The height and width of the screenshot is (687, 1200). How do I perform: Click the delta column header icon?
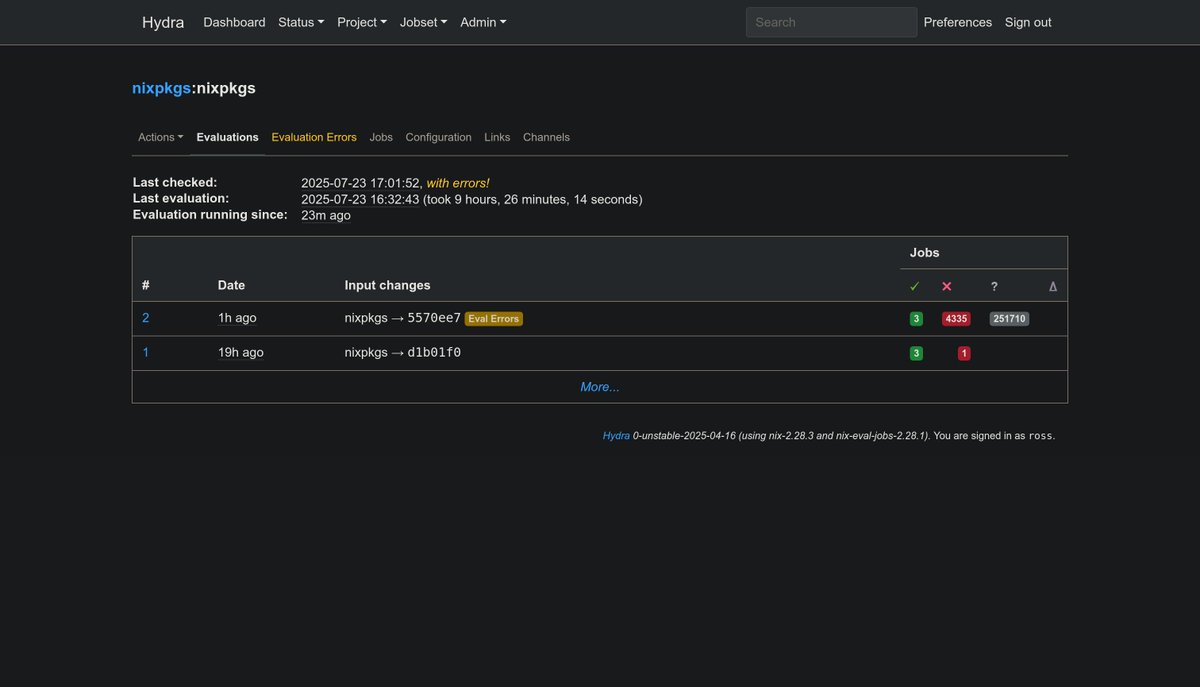1052,286
